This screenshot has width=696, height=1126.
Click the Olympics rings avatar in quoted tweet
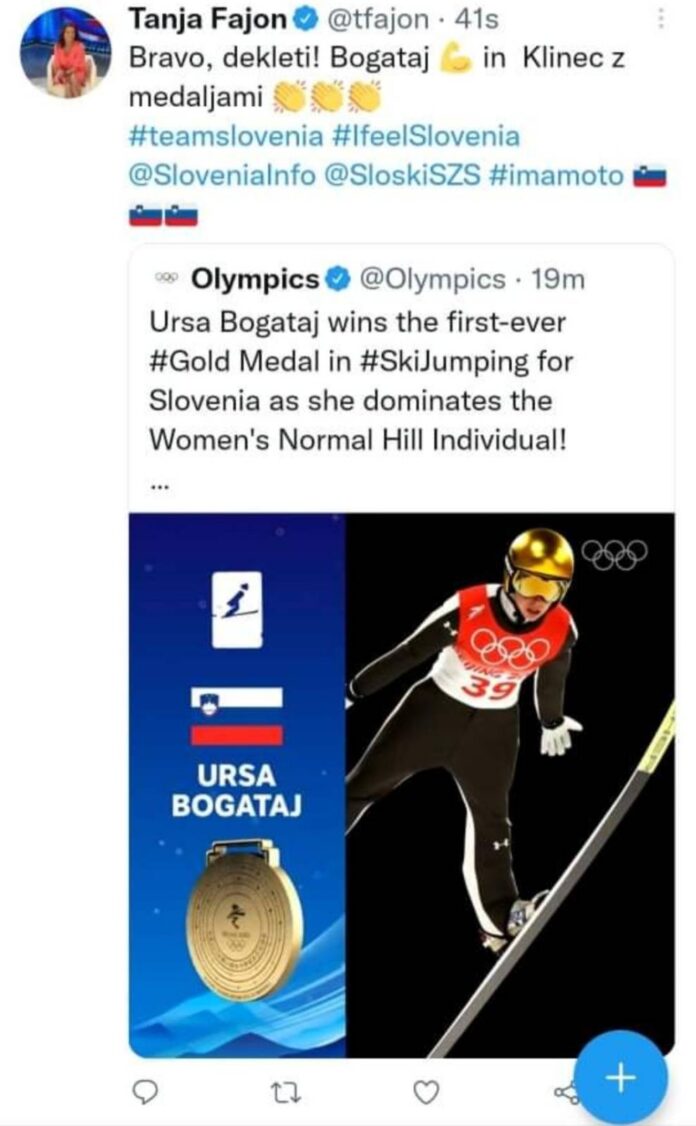pos(167,278)
